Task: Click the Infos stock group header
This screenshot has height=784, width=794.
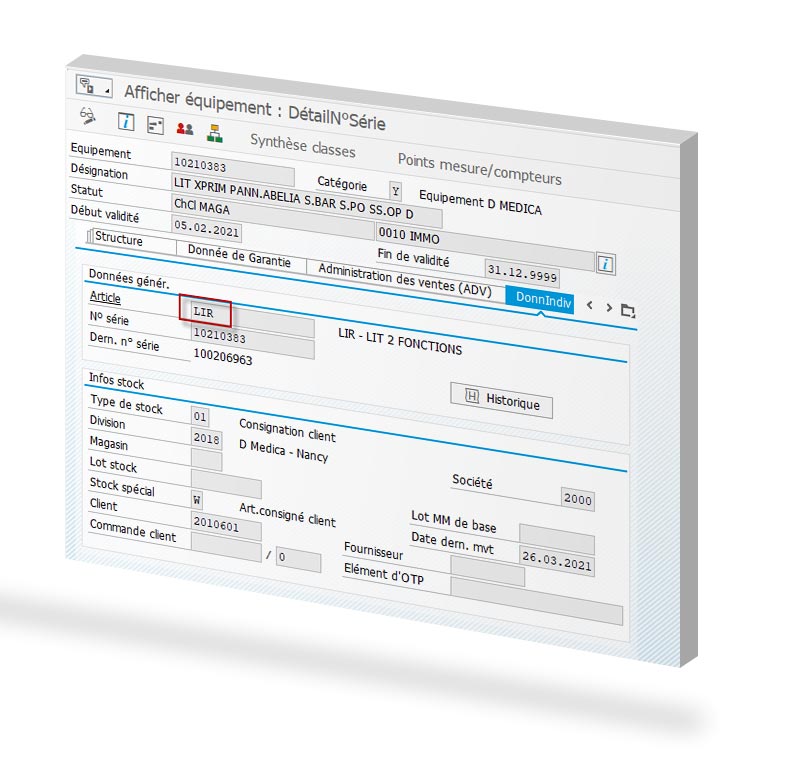Action: (116, 381)
